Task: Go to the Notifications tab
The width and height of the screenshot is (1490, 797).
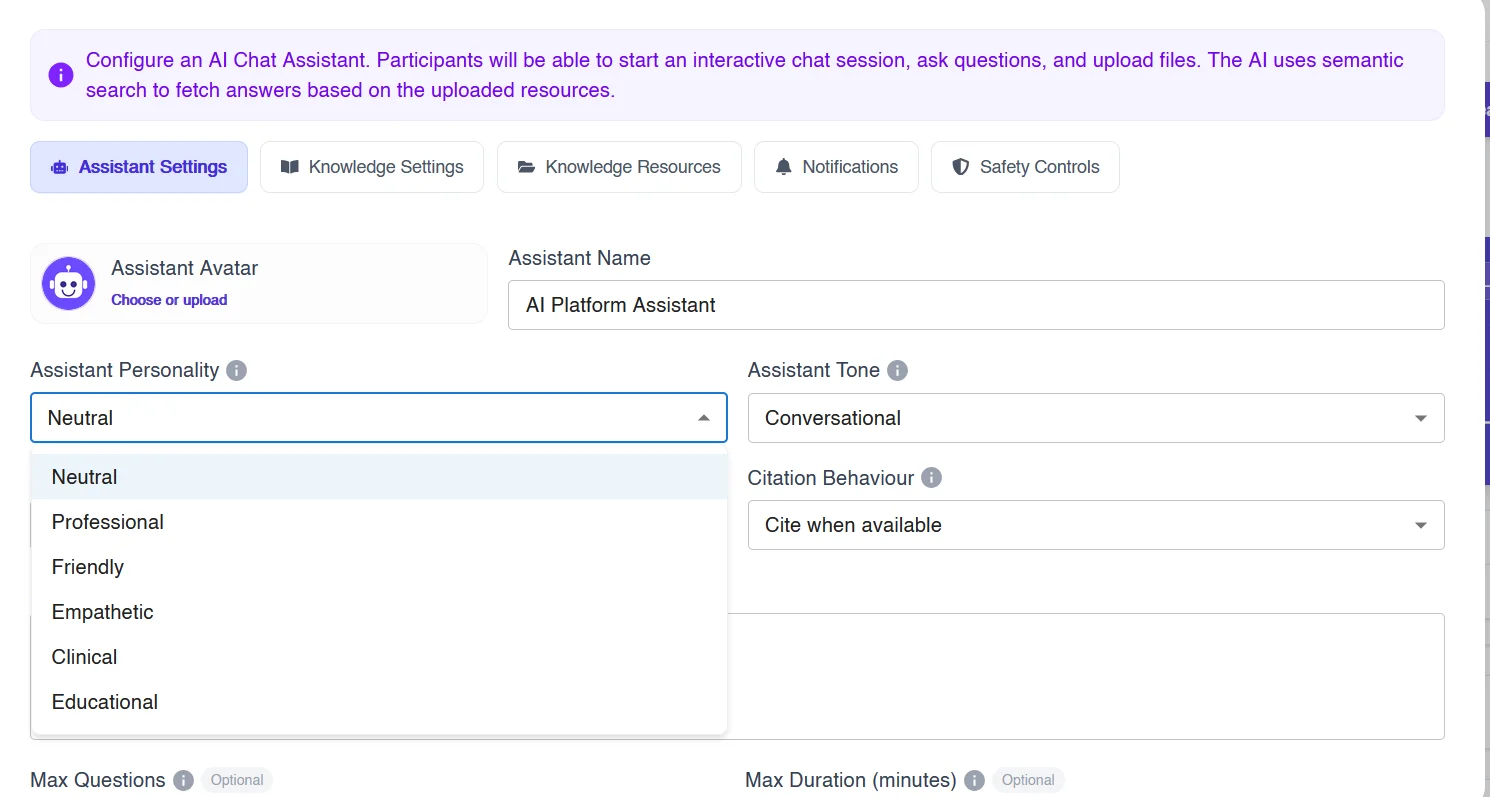Action: point(836,167)
